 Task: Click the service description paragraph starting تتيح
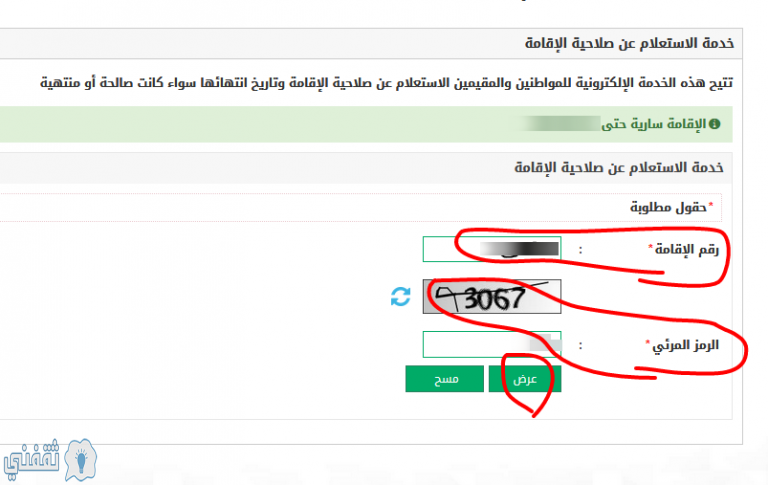point(386,83)
